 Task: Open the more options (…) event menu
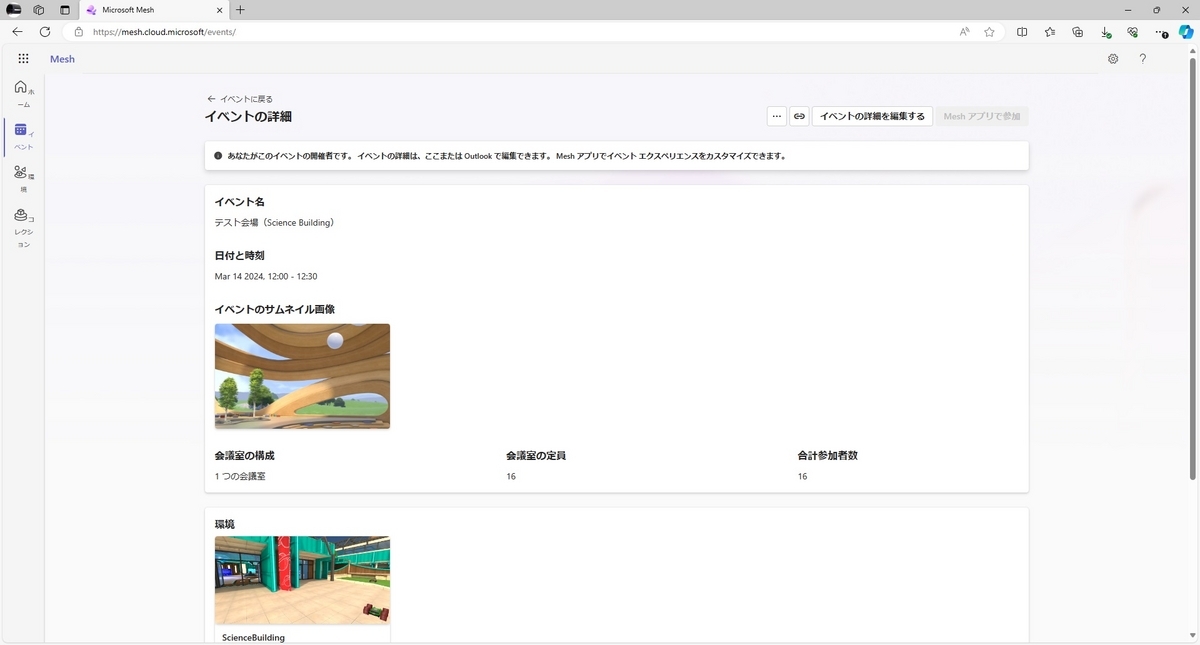tap(777, 116)
